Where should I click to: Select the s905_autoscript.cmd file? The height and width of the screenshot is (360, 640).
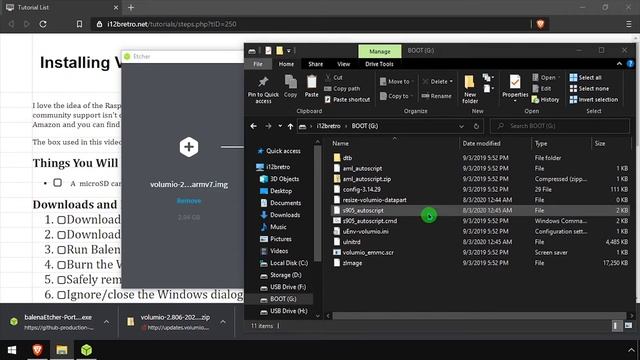point(369,221)
